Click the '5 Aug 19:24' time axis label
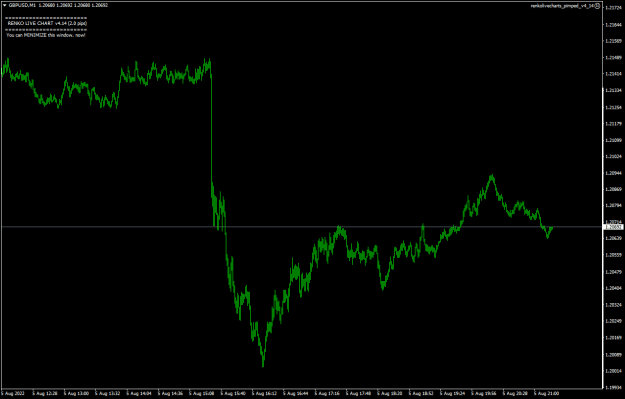The width and height of the screenshot is (625, 399). click(452, 393)
